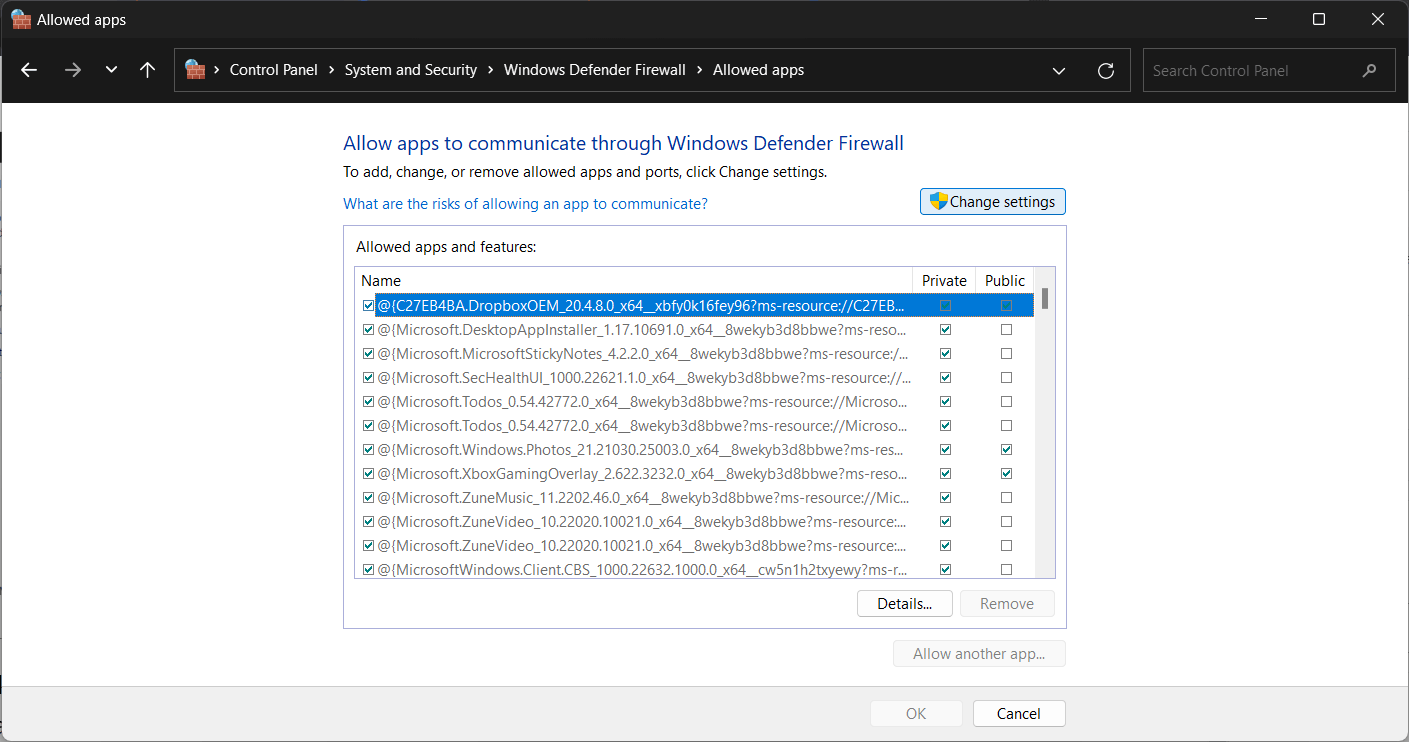The image size is (1409, 742).
Task: Open risks of allowing an app link
Action: click(525, 204)
